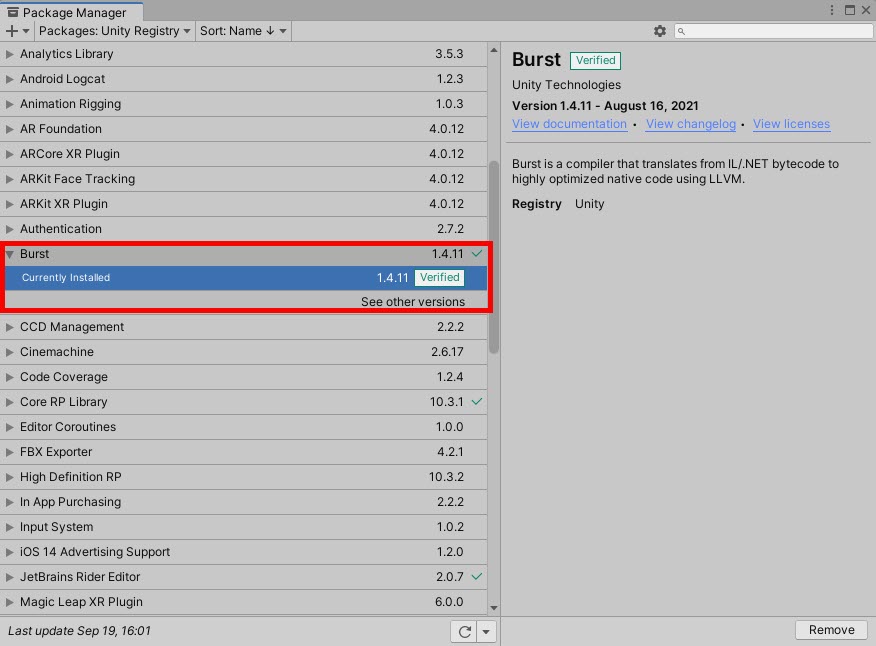Click the Remove button
The width and height of the screenshot is (876, 646).
coord(831,630)
